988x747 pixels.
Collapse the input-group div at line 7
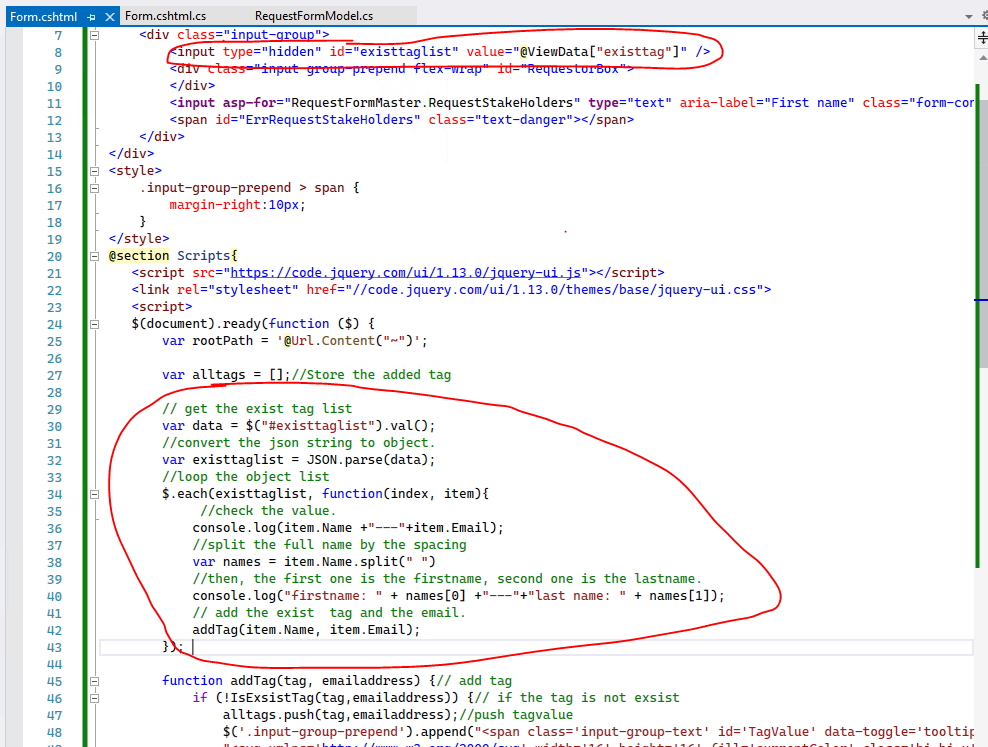(x=94, y=35)
